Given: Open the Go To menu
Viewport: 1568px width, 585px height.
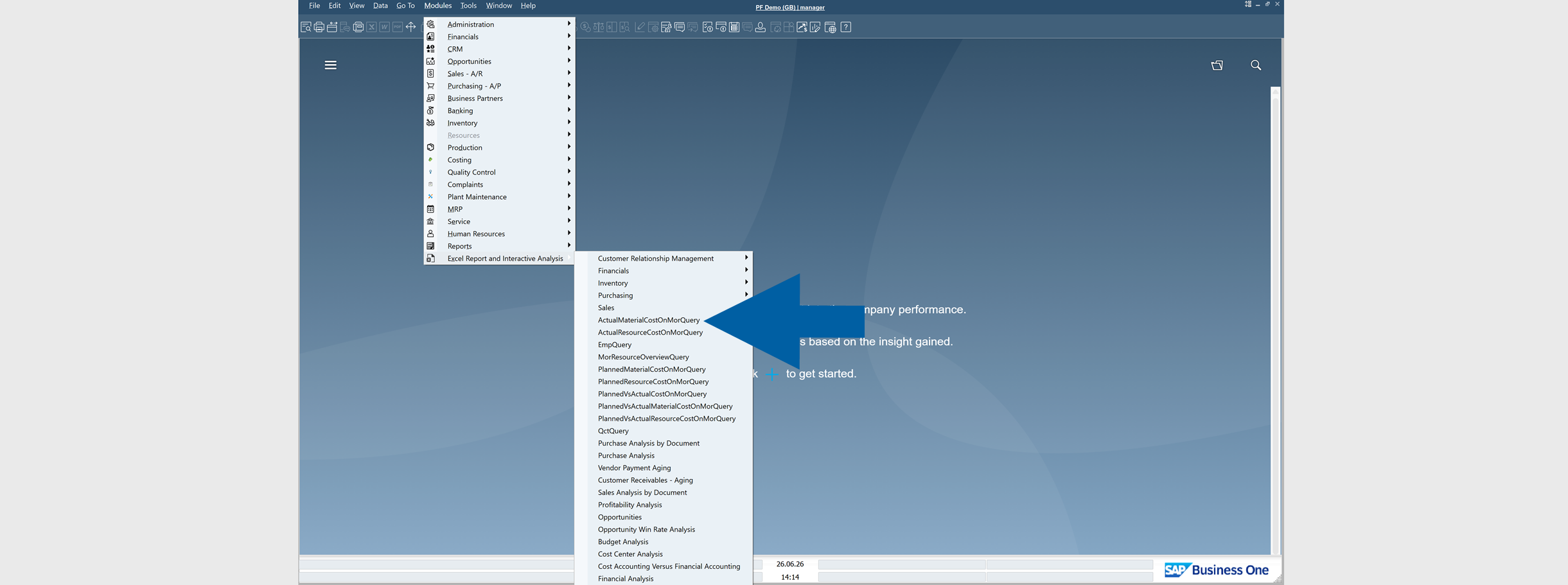Looking at the screenshot, I should tap(405, 6).
